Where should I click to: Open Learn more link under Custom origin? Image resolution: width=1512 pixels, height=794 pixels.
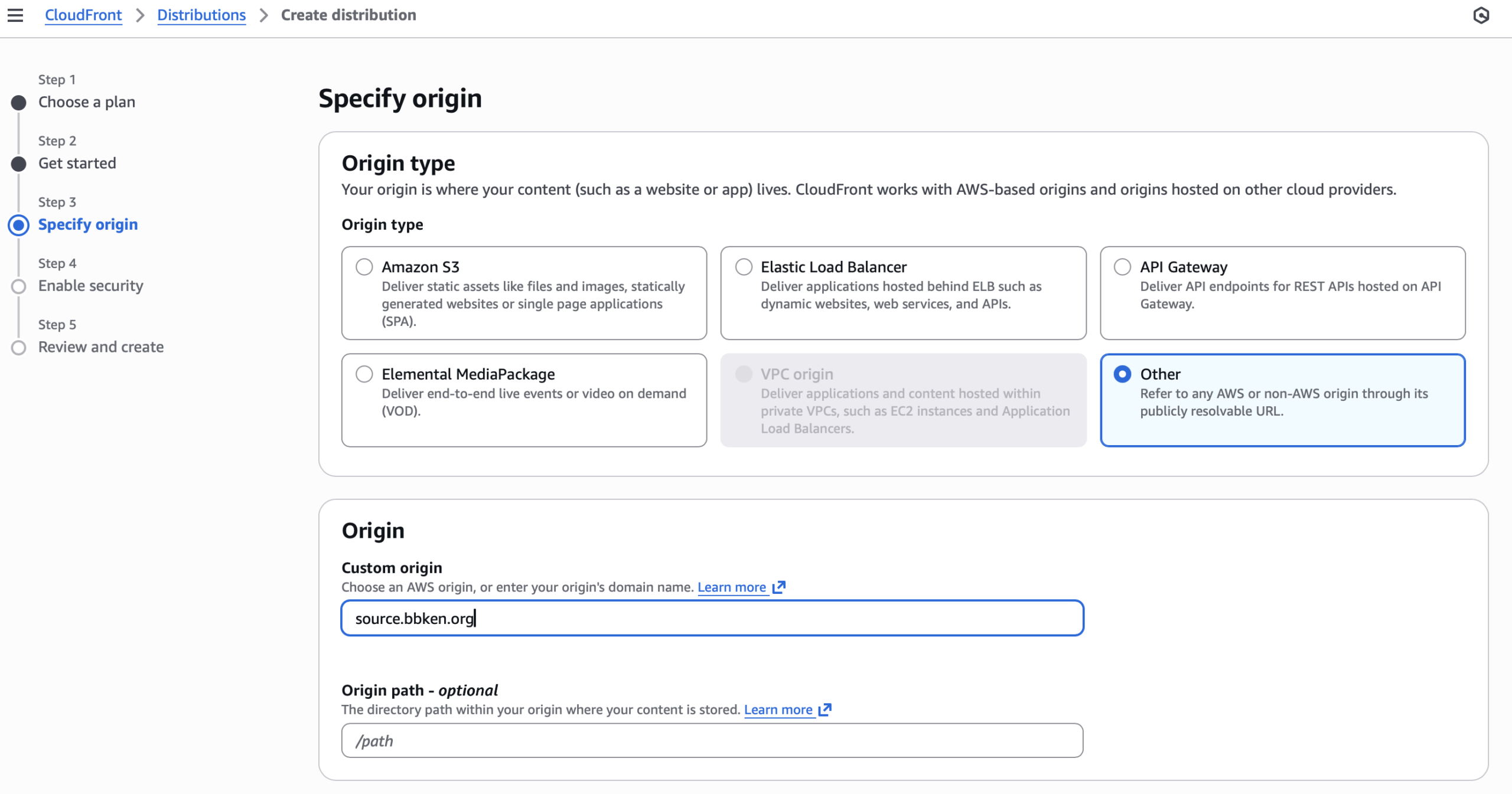tap(731, 587)
